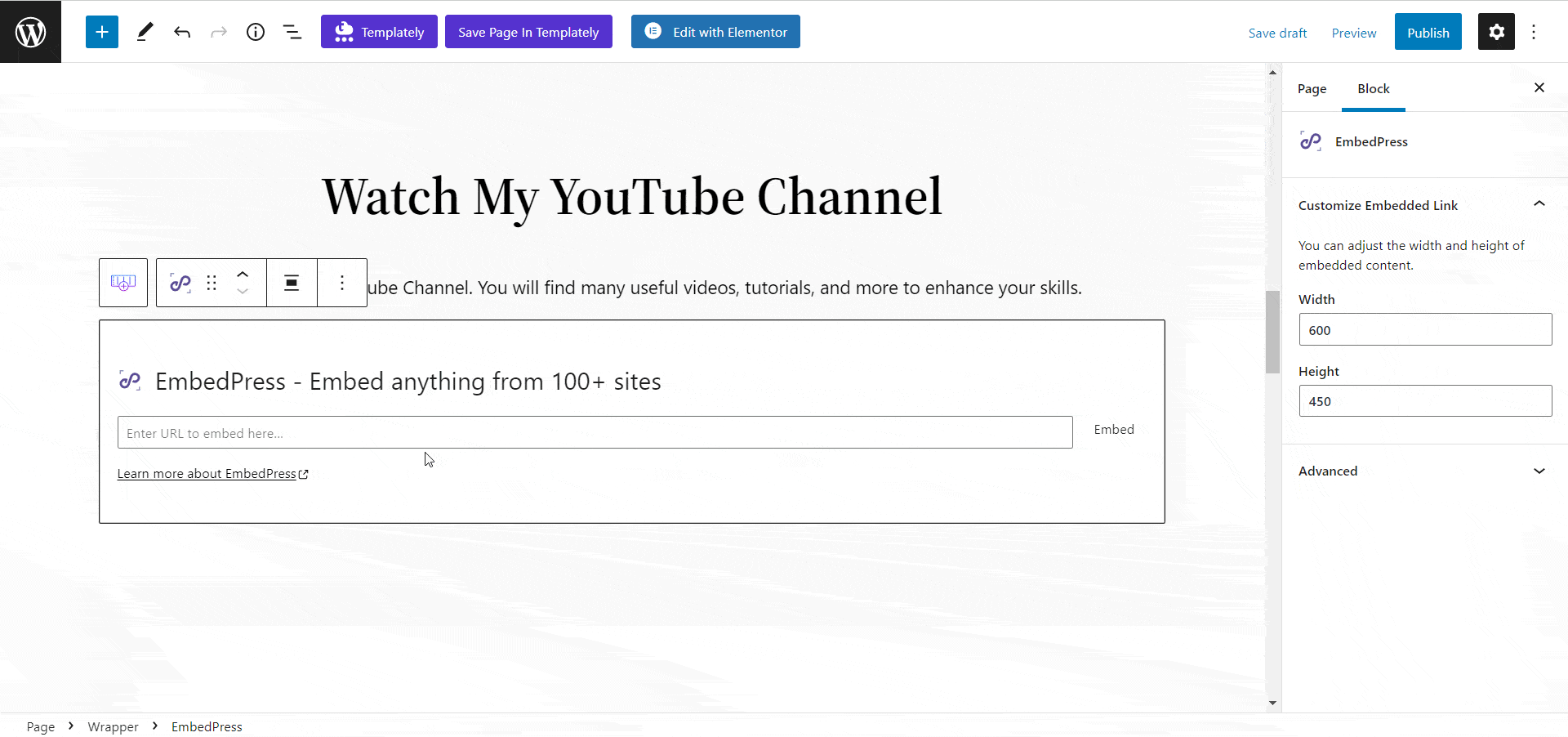
Task: Switch to the Block tab
Action: click(x=1373, y=88)
